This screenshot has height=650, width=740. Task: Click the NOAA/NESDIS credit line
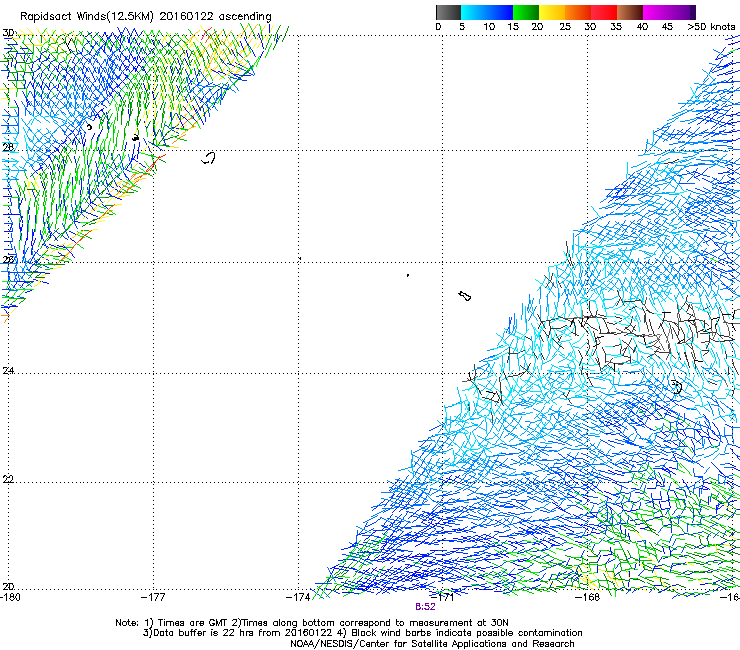(x=432, y=644)
